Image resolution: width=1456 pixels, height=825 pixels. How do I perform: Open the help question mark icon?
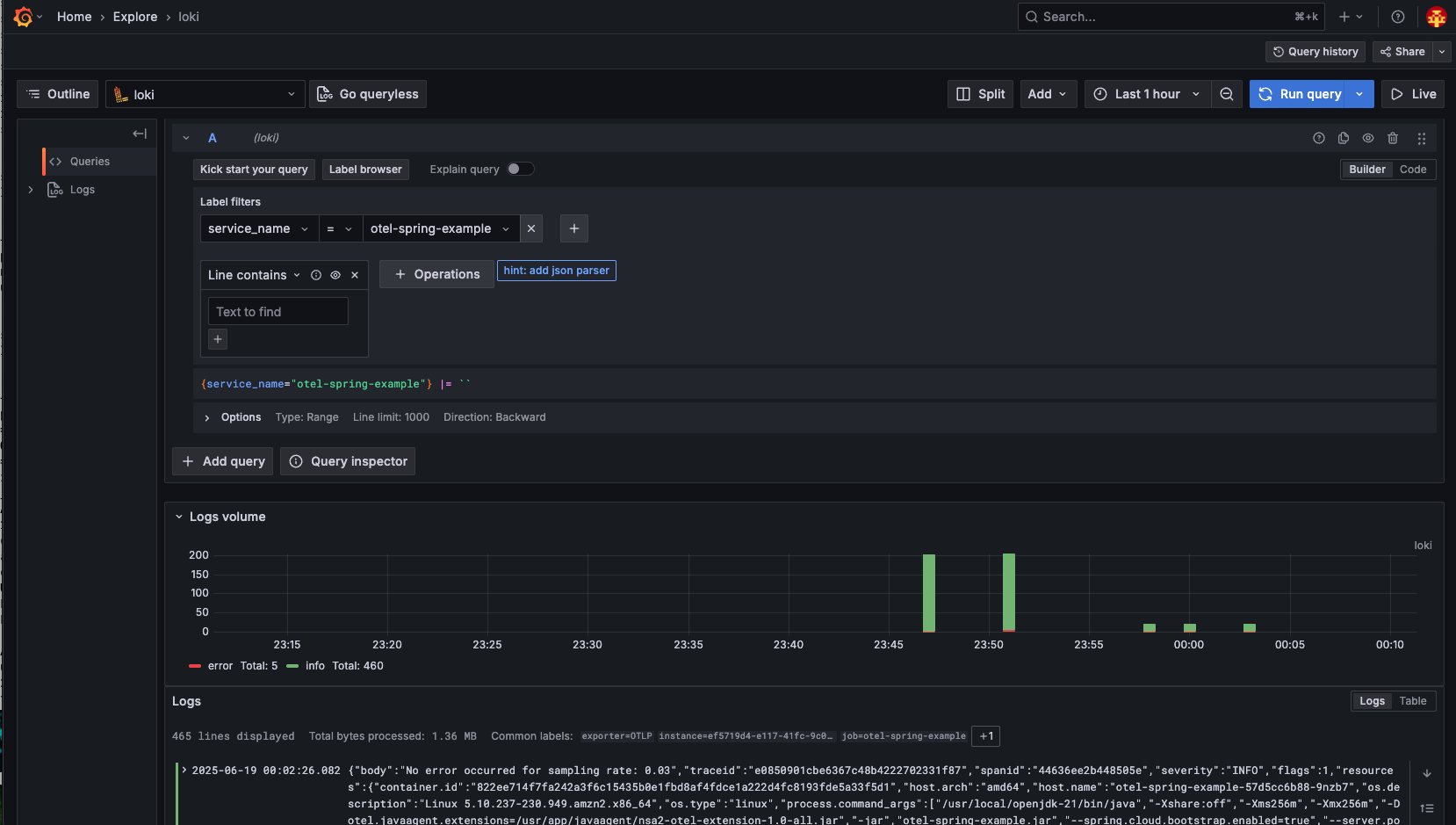(x=1398, y=17)
